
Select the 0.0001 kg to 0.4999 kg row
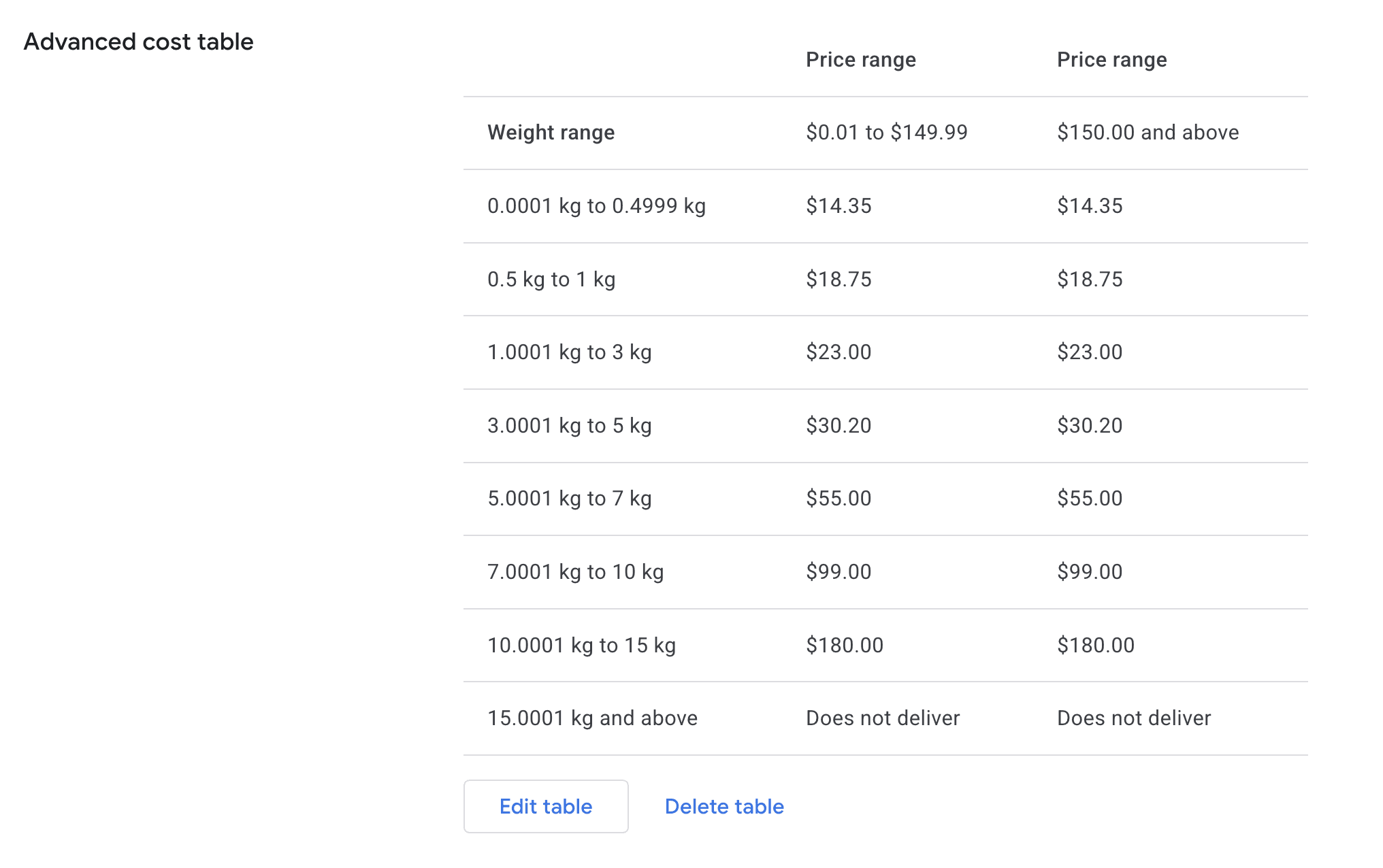[596, 205]
